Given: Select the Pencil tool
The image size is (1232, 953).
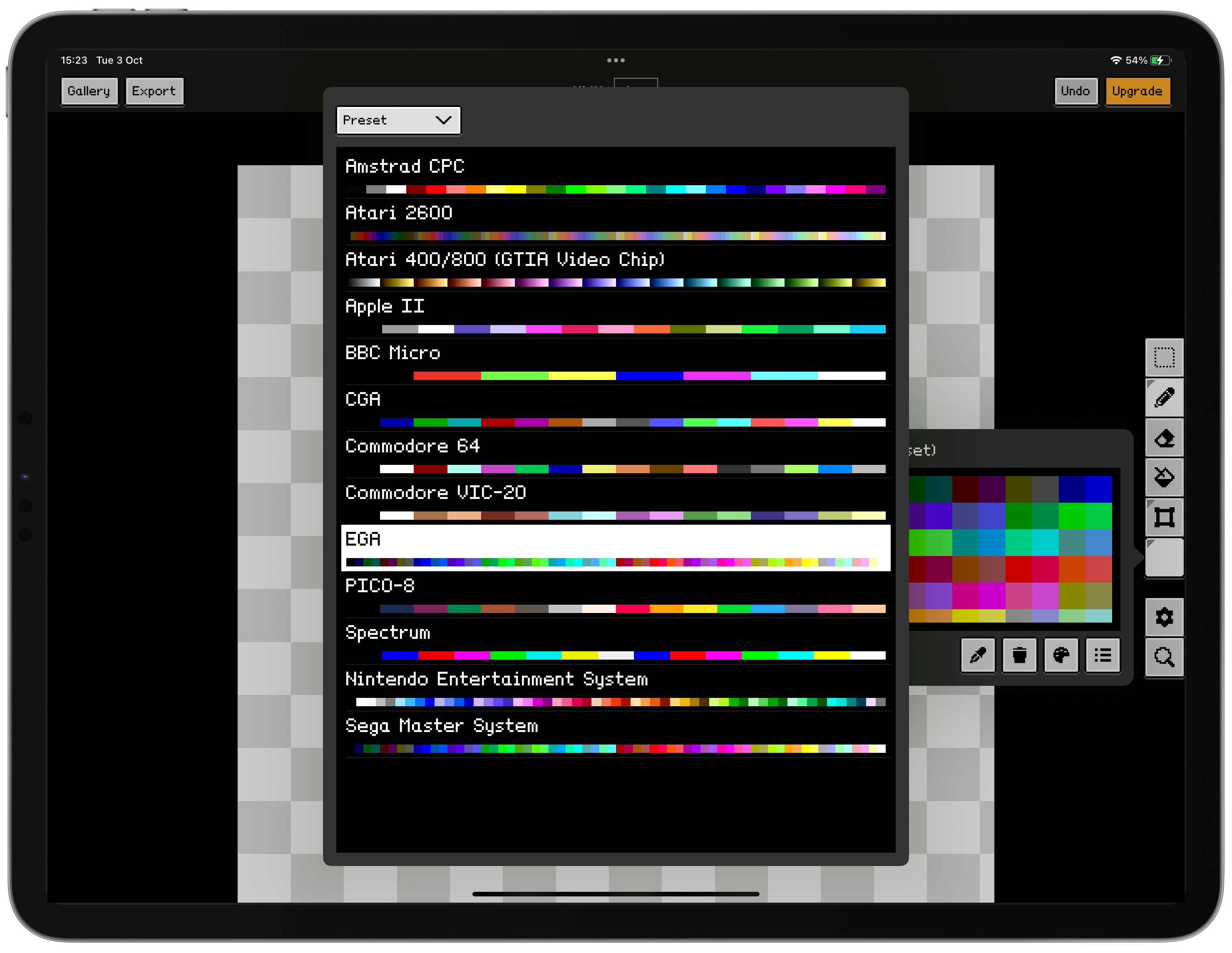Looking at the screenshot, I should click(1164, 397).
